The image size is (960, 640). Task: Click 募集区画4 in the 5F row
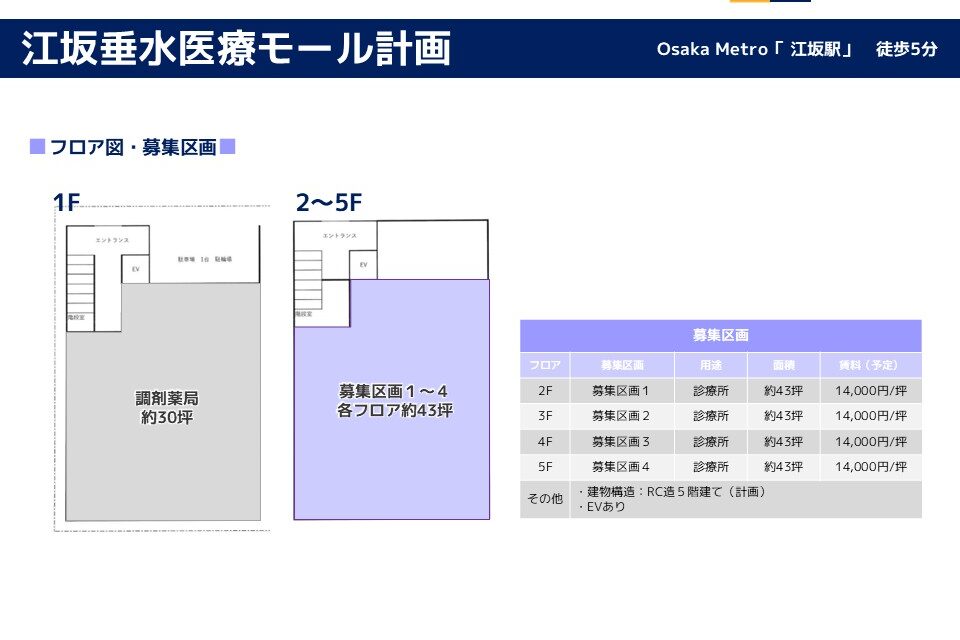click(x=621, y=467)
